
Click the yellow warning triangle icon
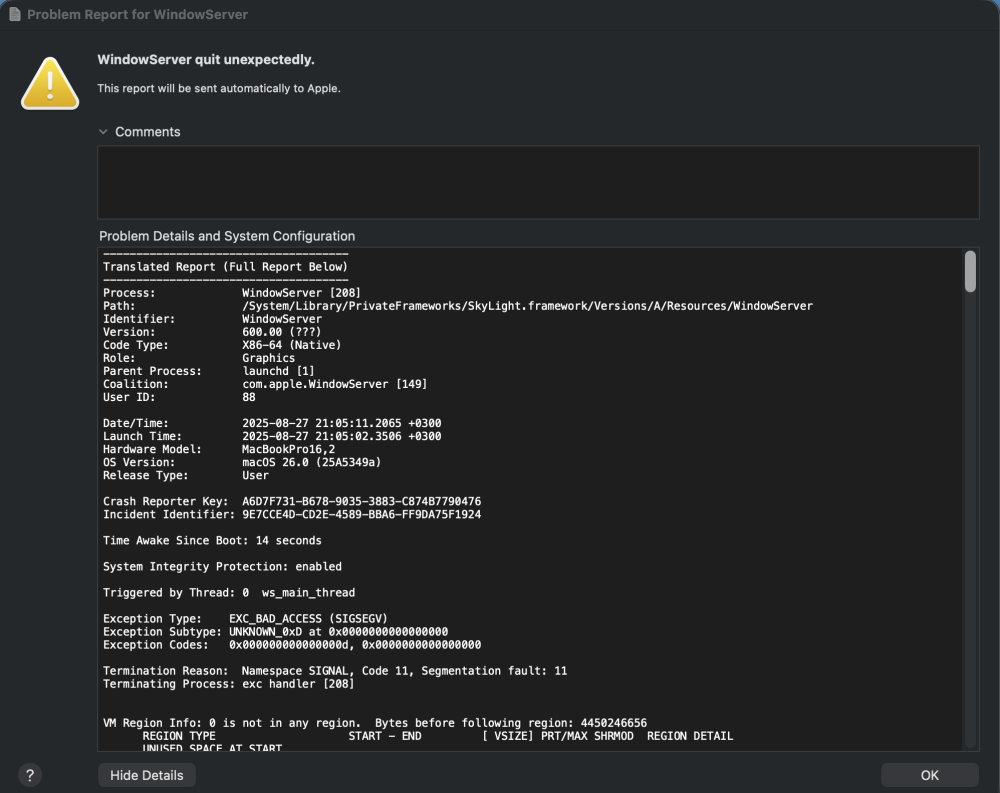click(50, 84)
